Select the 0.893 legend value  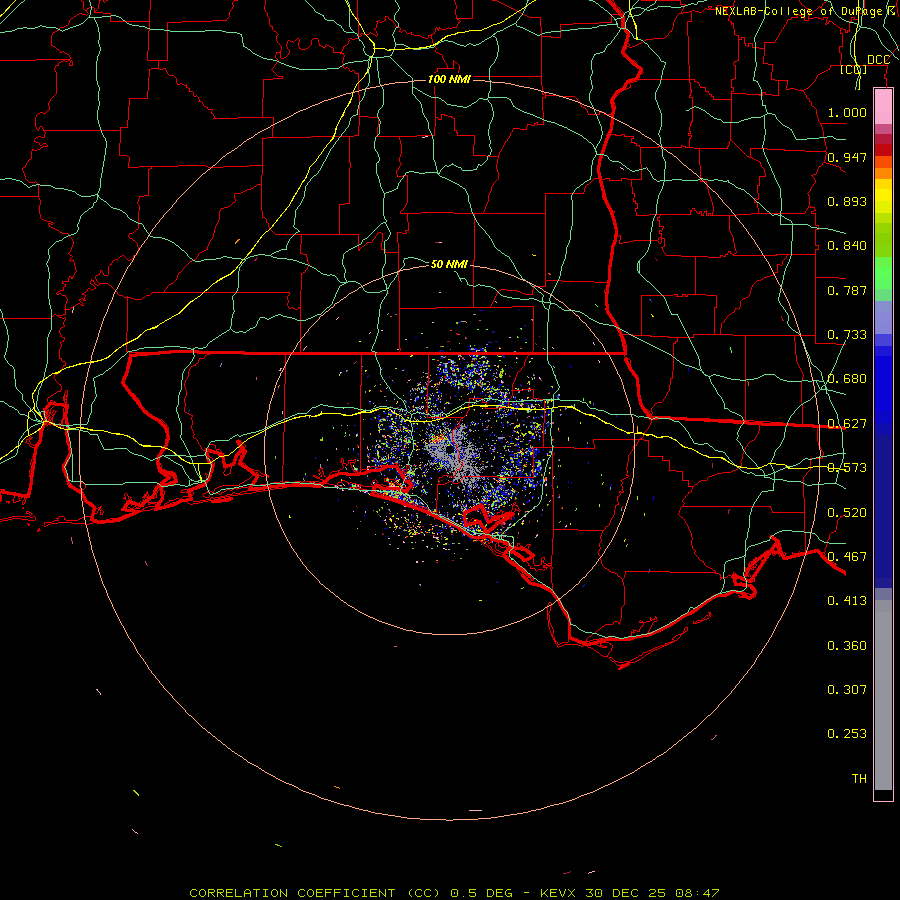click(847, 201)
